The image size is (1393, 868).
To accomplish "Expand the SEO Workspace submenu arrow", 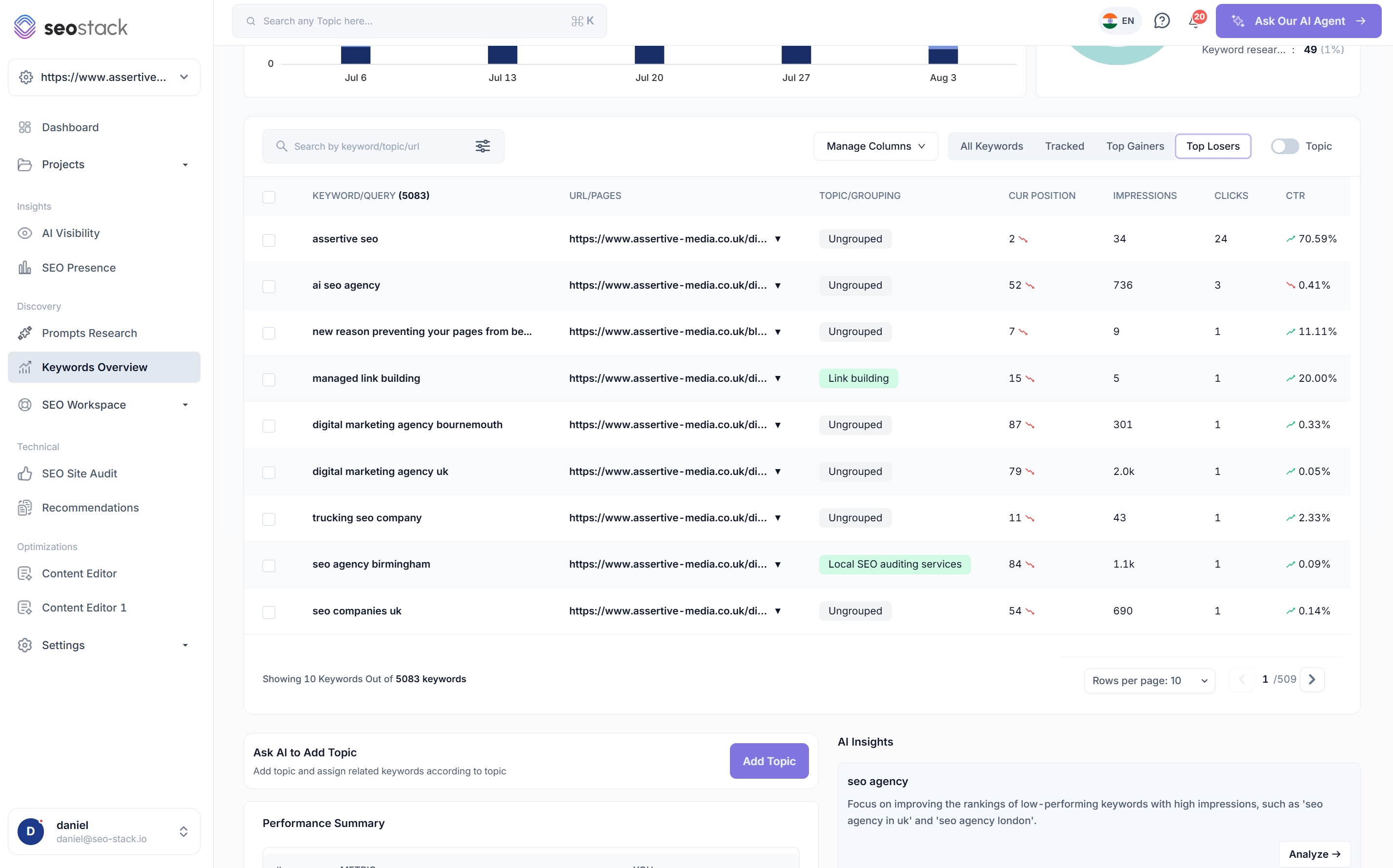I will click(185, 405).
